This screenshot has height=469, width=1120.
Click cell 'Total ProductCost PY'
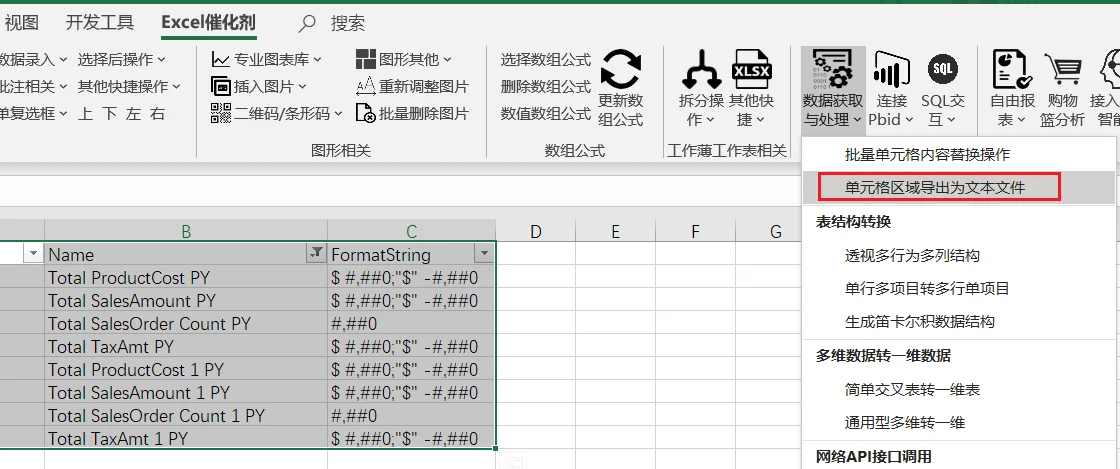(x=186, y=277)
